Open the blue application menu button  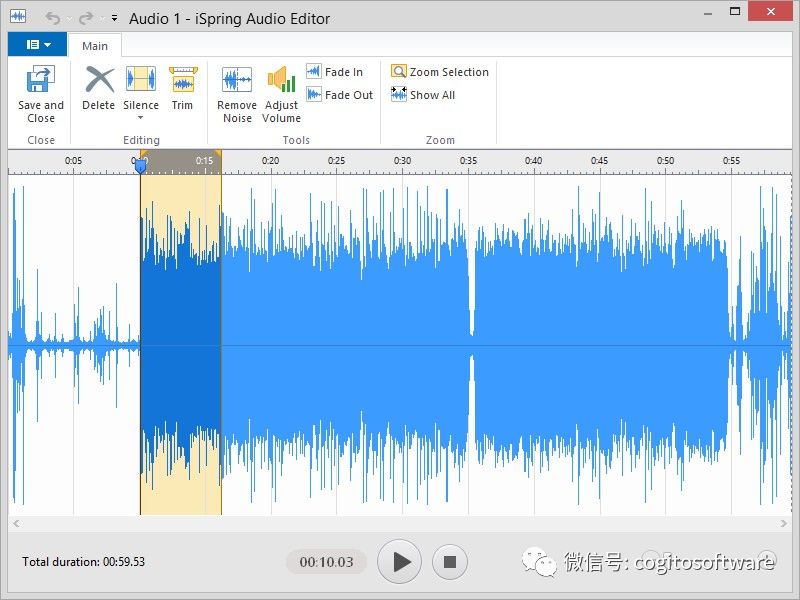(x=37, y=44)
